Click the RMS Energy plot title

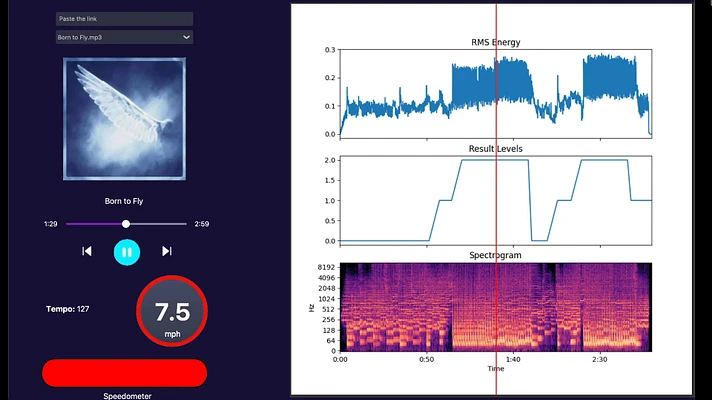tap(495, 42)
